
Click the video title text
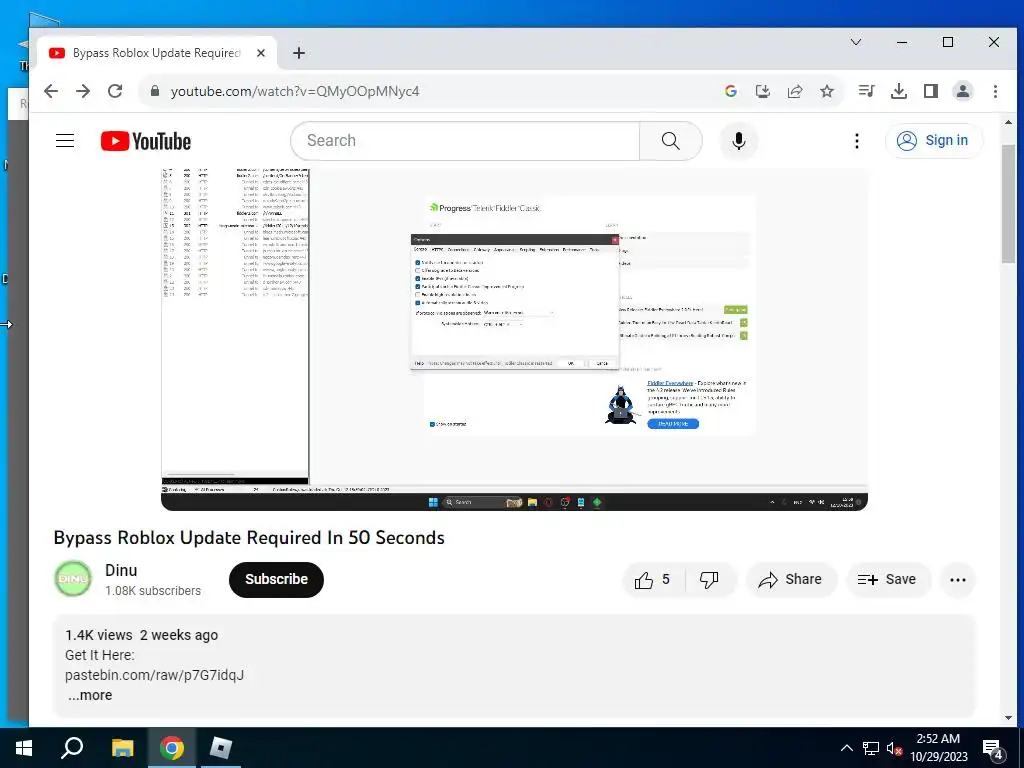click(x=249, y=537)
